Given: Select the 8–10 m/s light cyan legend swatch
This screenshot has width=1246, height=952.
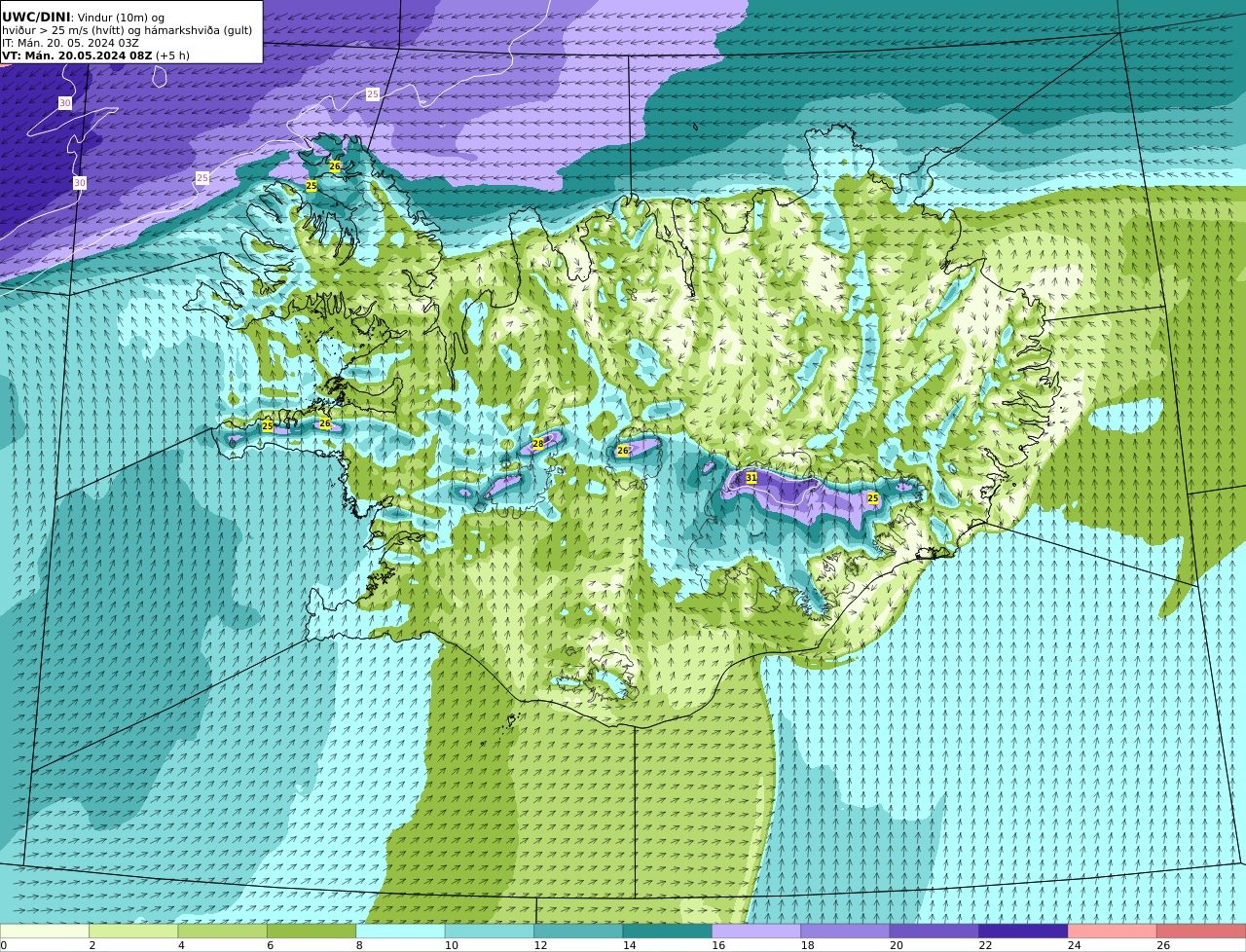Looking at the screenshot, I should point(401,931).
